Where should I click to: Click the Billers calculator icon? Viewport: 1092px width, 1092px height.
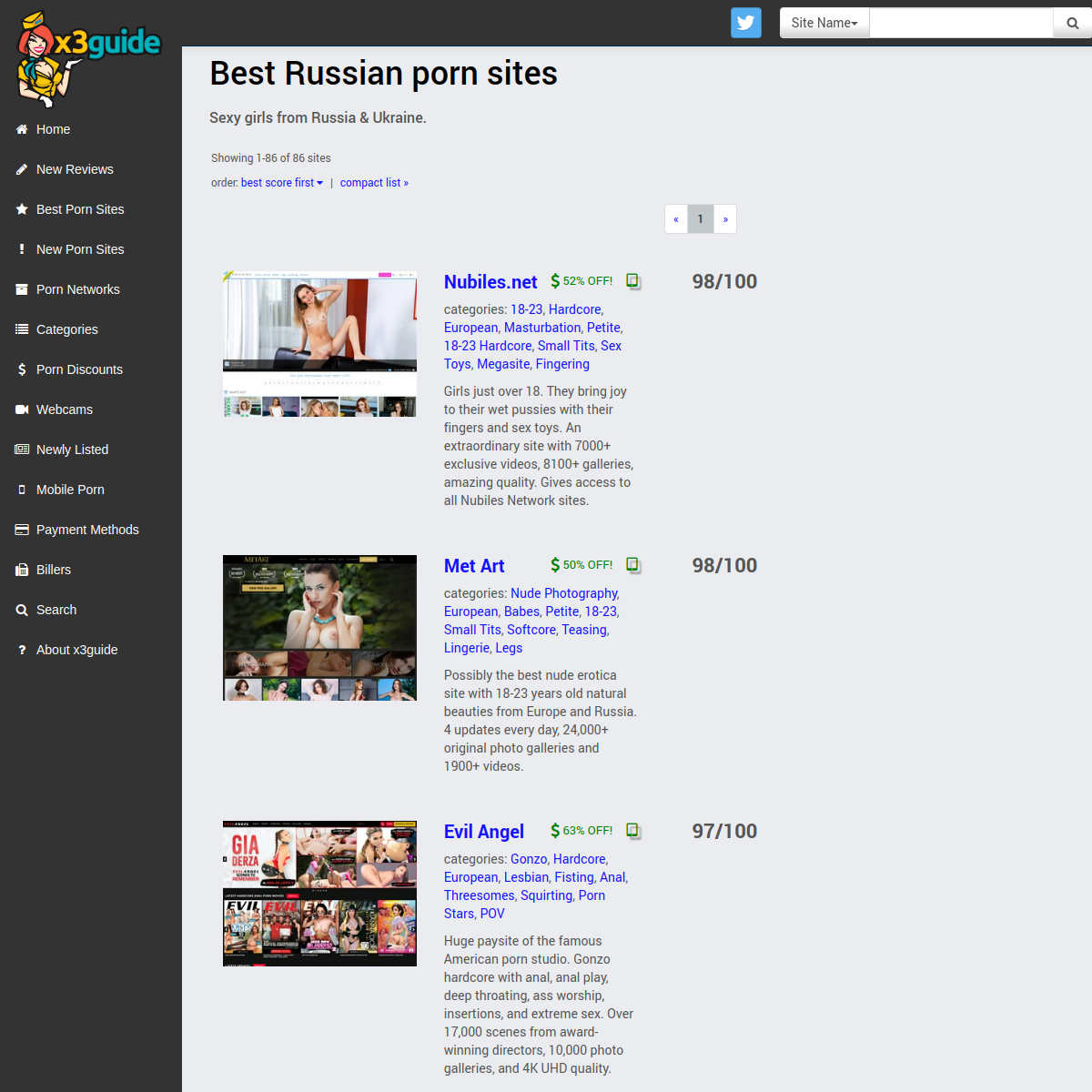click(x=22, y=570)
